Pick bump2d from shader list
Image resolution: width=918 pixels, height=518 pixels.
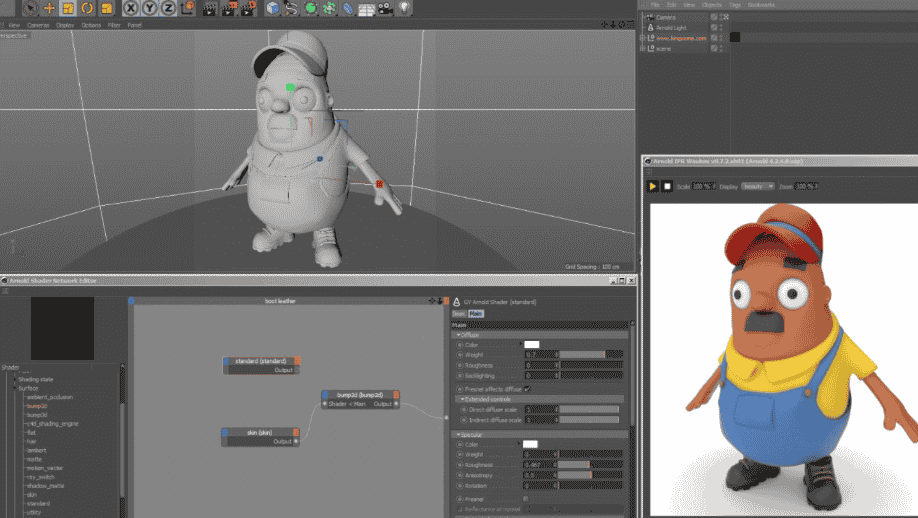point(37,406)
